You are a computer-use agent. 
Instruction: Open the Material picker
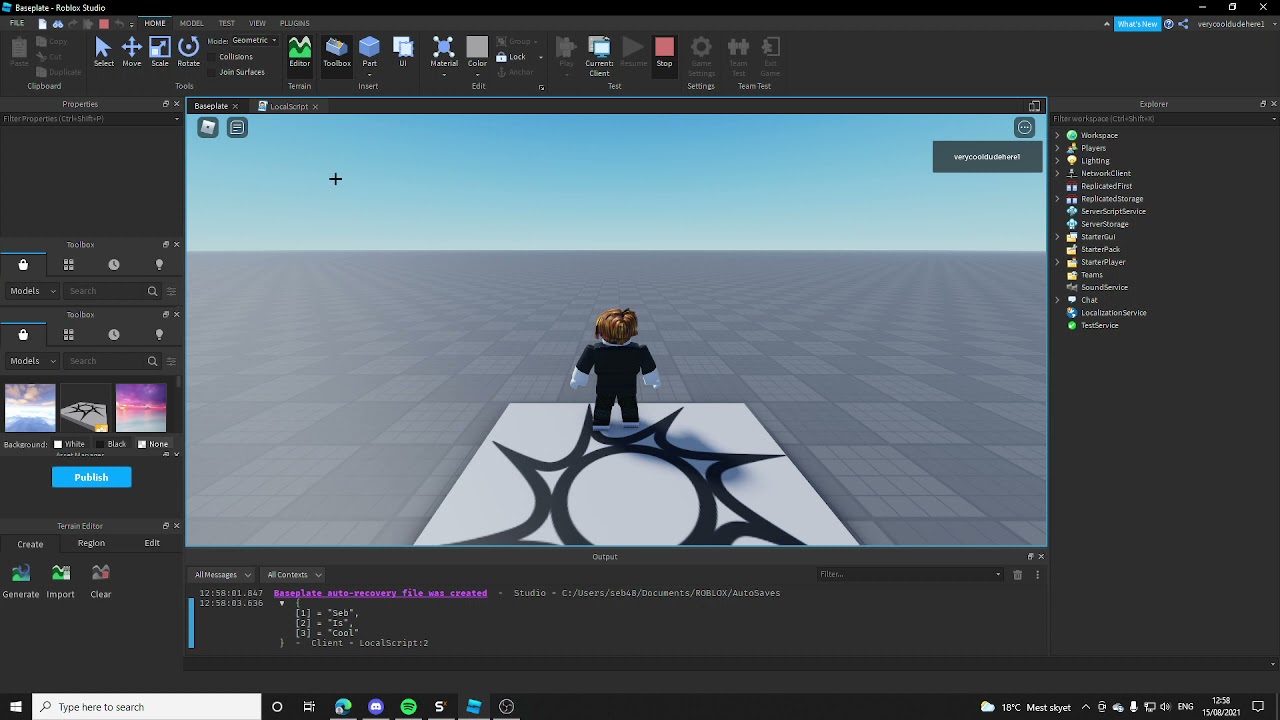tap(444, 52)
